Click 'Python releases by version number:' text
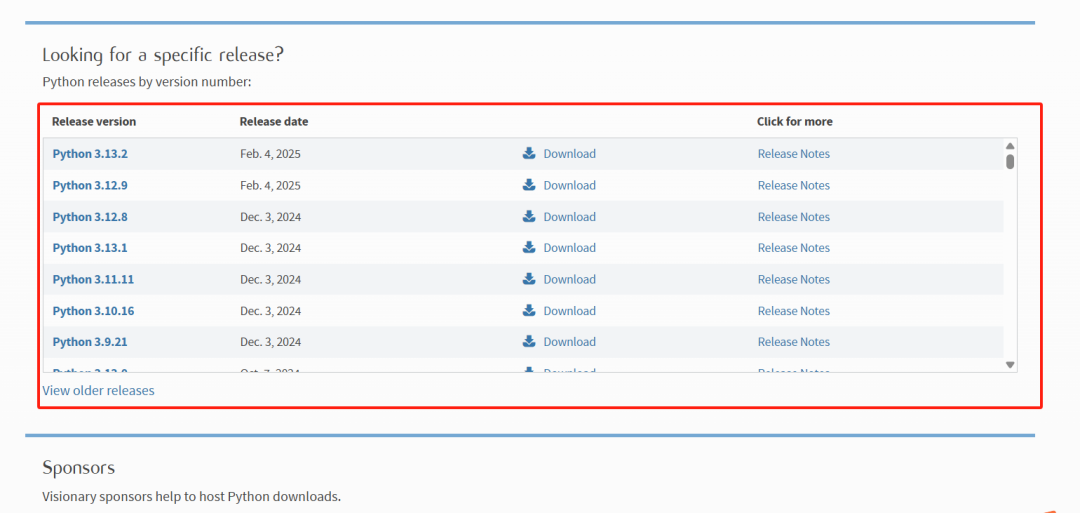This screenshot has height=513, width=1080. coord(147,82)
